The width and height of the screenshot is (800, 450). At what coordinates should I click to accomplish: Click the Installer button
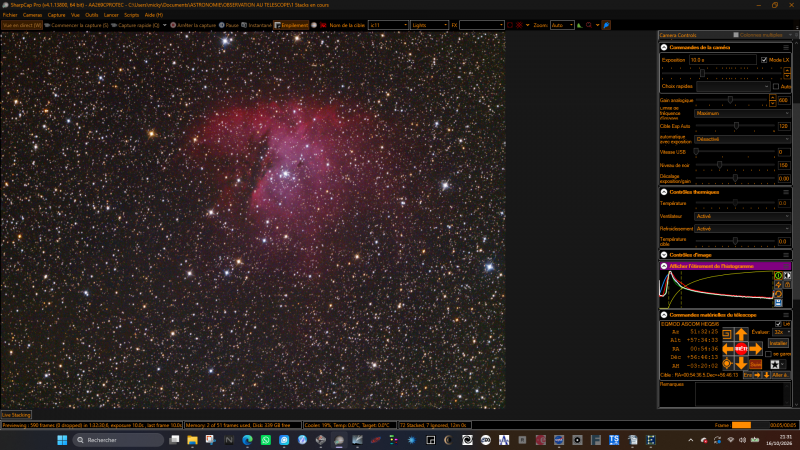tap(778, 343)
